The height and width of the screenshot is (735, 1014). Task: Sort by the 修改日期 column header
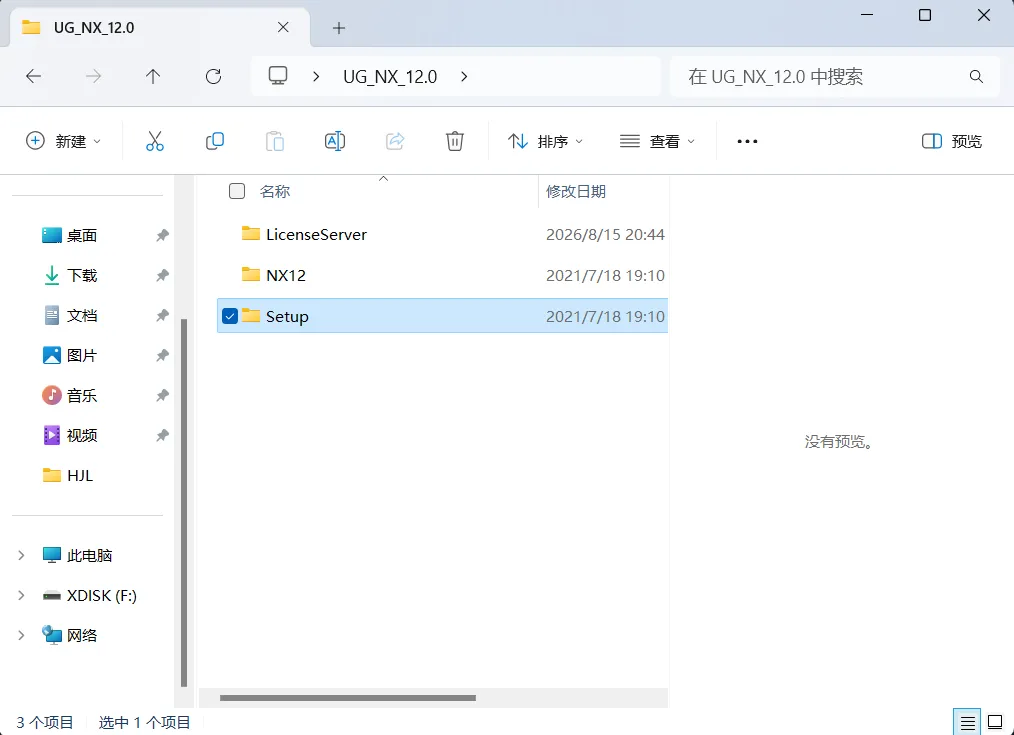click(x=576, y=191)
